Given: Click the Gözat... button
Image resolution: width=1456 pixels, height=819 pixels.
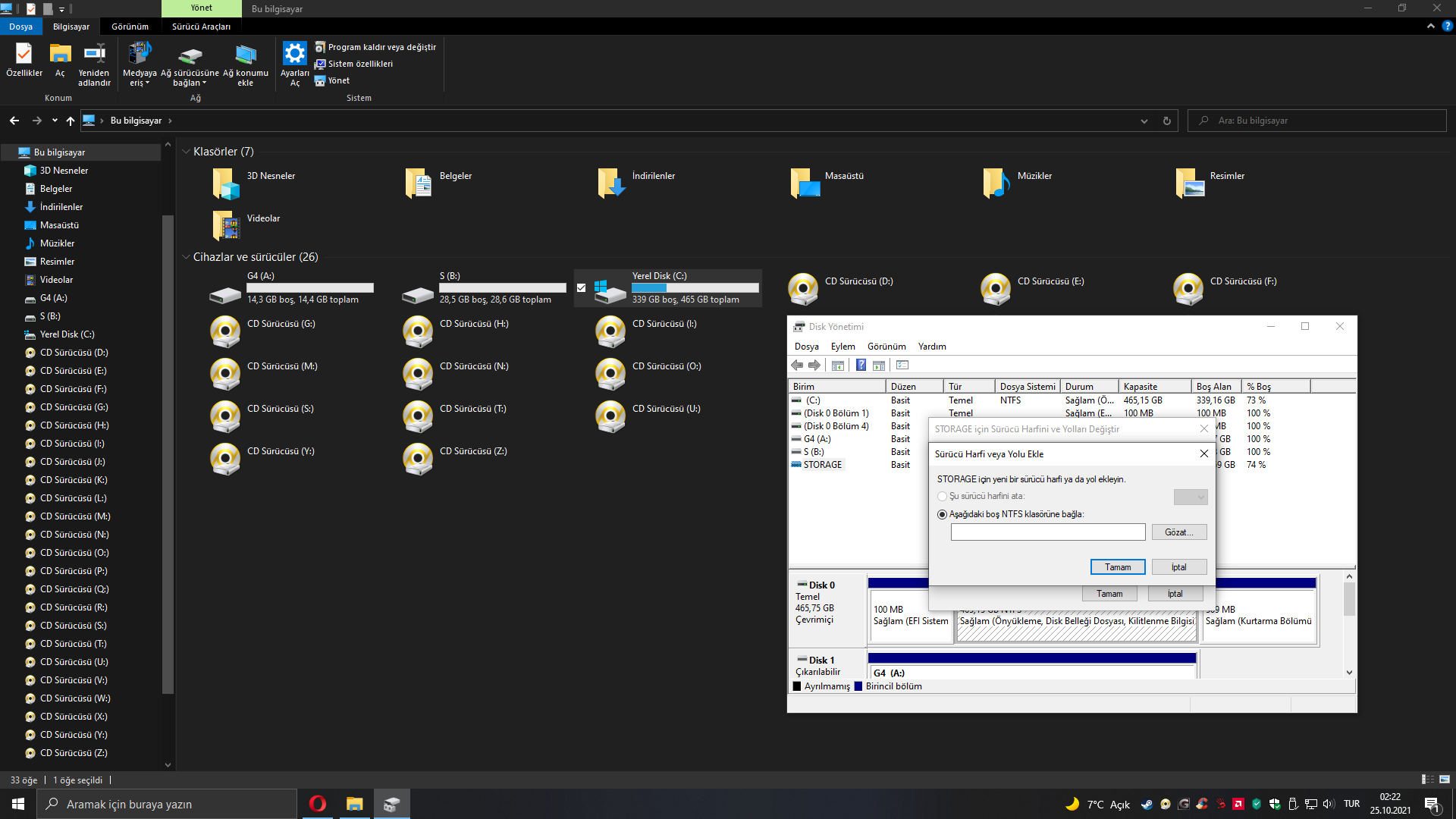Looking at the screenshot, I should (1178, 532).
